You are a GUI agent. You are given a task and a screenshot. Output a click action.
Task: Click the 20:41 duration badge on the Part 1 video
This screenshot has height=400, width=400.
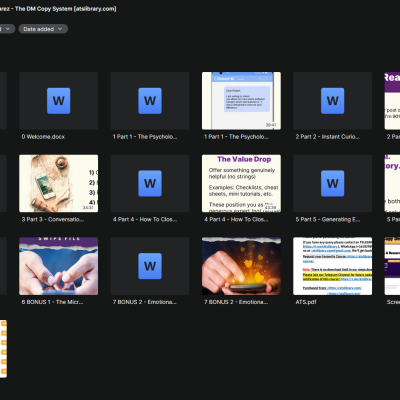point(271,125)
